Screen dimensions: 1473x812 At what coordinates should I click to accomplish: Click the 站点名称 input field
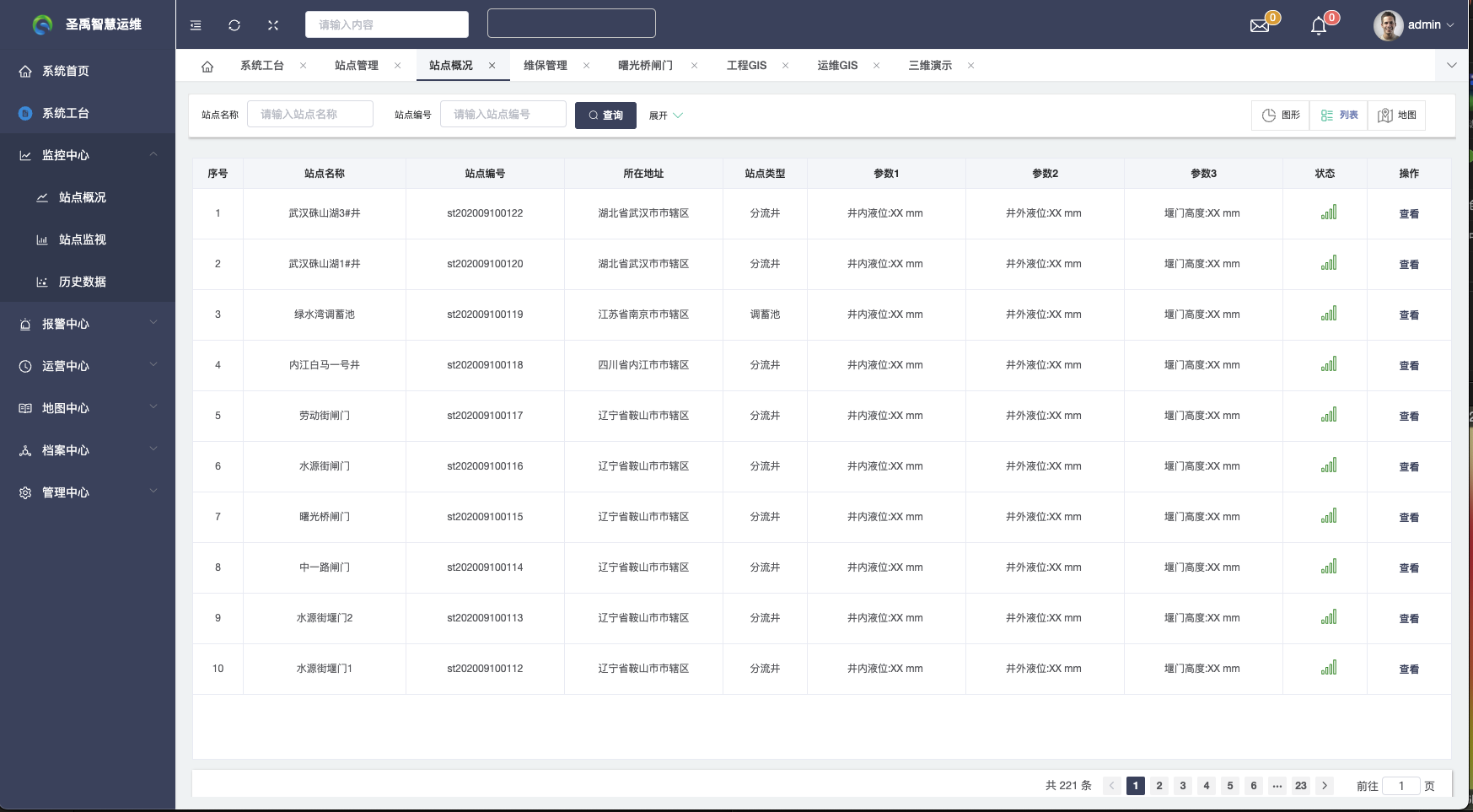(x=310, y=115)
